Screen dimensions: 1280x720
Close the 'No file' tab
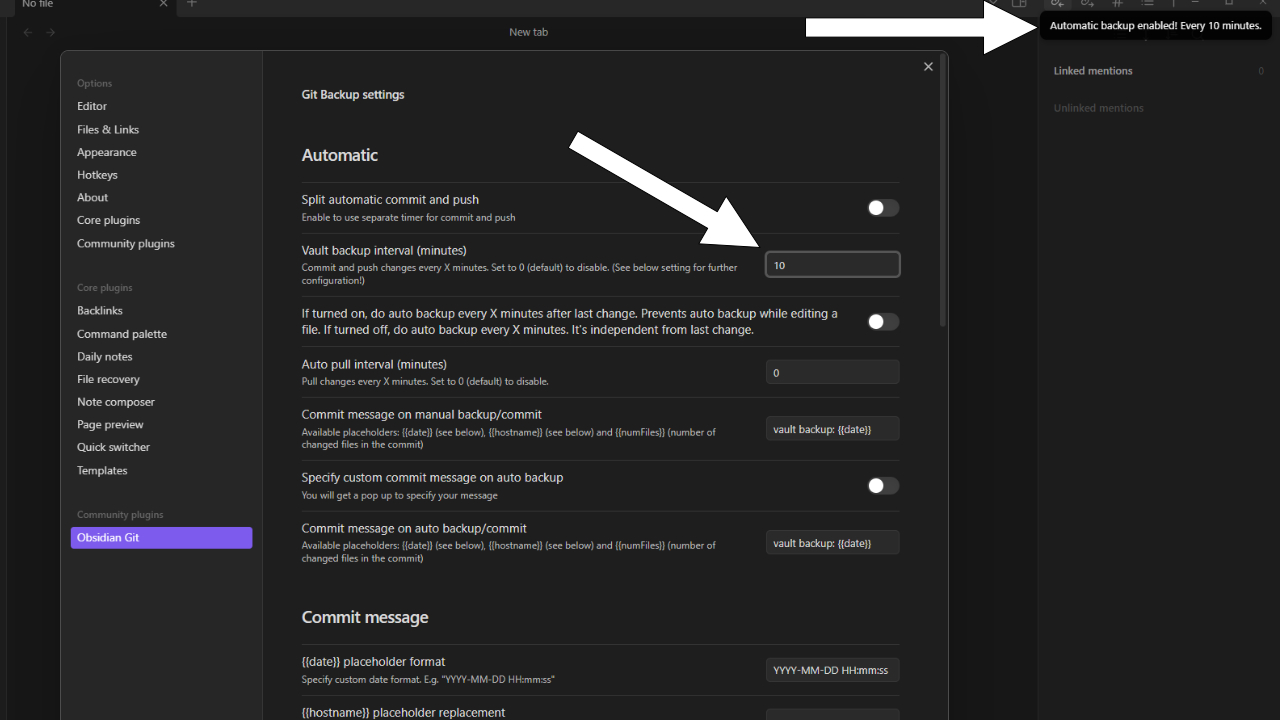tap(164, 4)
